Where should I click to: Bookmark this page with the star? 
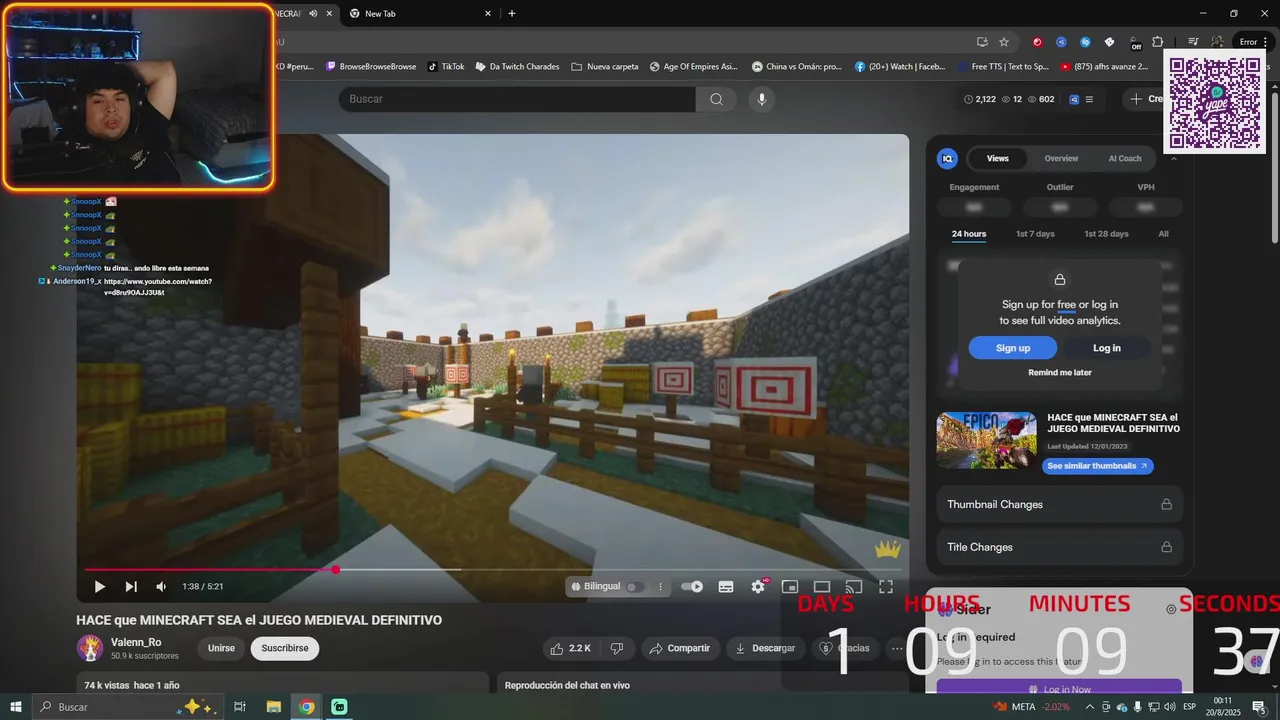tap(1004, 42)
